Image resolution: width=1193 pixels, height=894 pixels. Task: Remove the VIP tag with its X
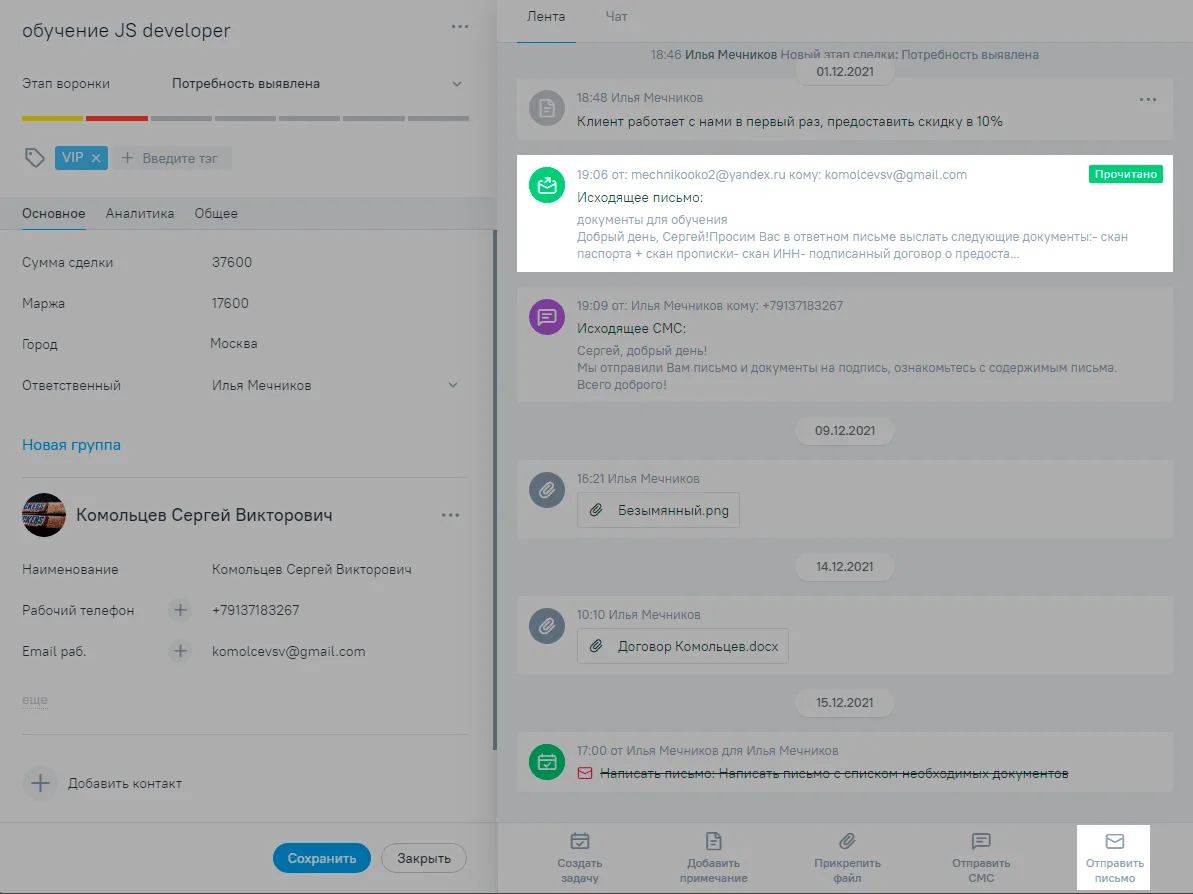(96, 158)
